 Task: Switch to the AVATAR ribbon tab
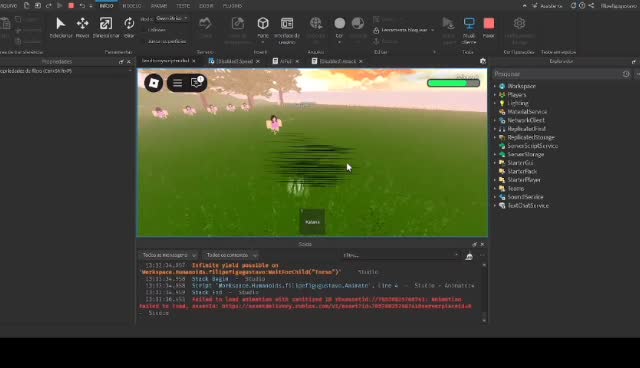click(x=159, y=6)
